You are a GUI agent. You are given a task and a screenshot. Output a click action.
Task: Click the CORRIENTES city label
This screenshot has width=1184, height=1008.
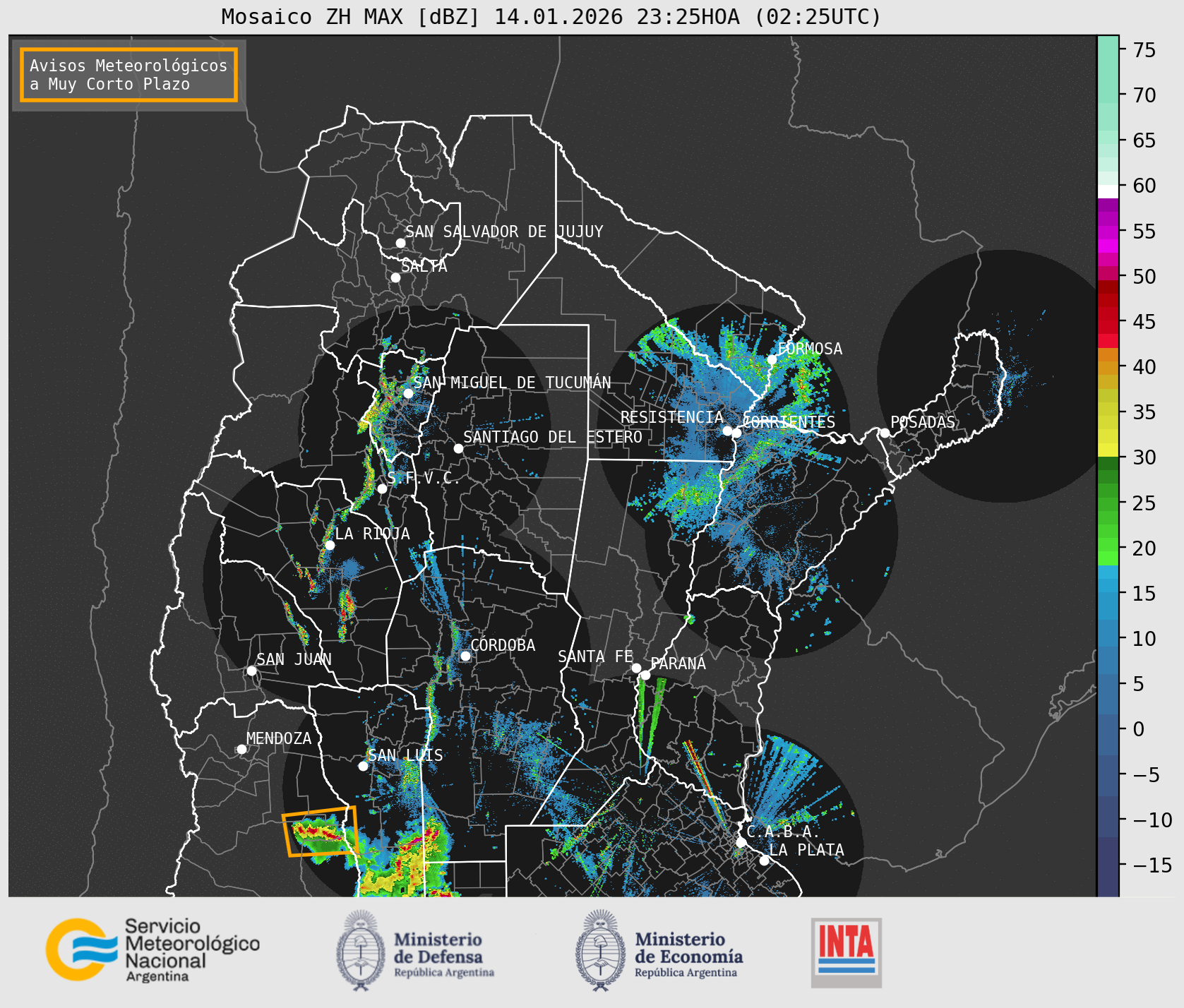[789, 422]
